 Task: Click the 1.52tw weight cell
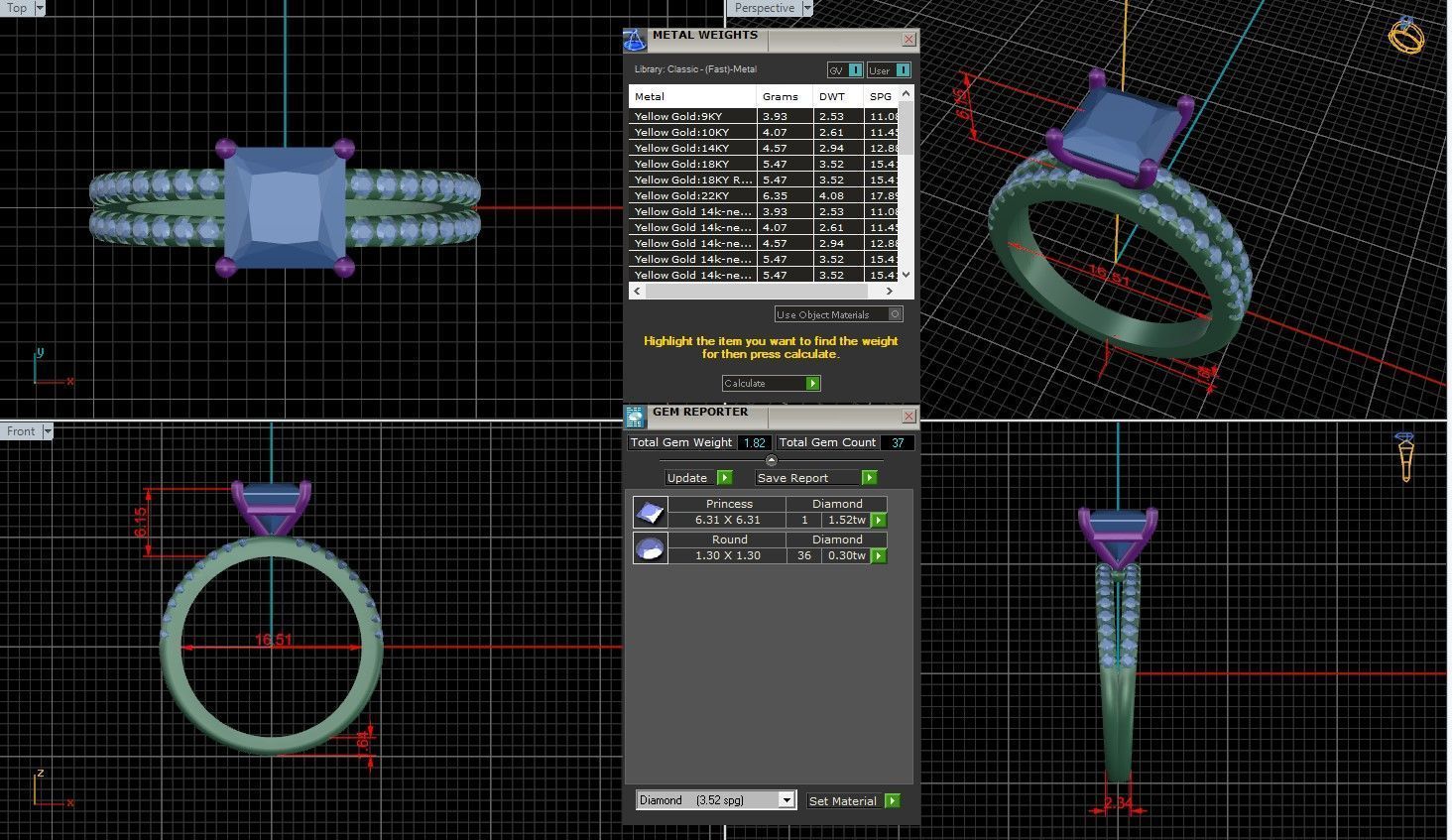847,520
